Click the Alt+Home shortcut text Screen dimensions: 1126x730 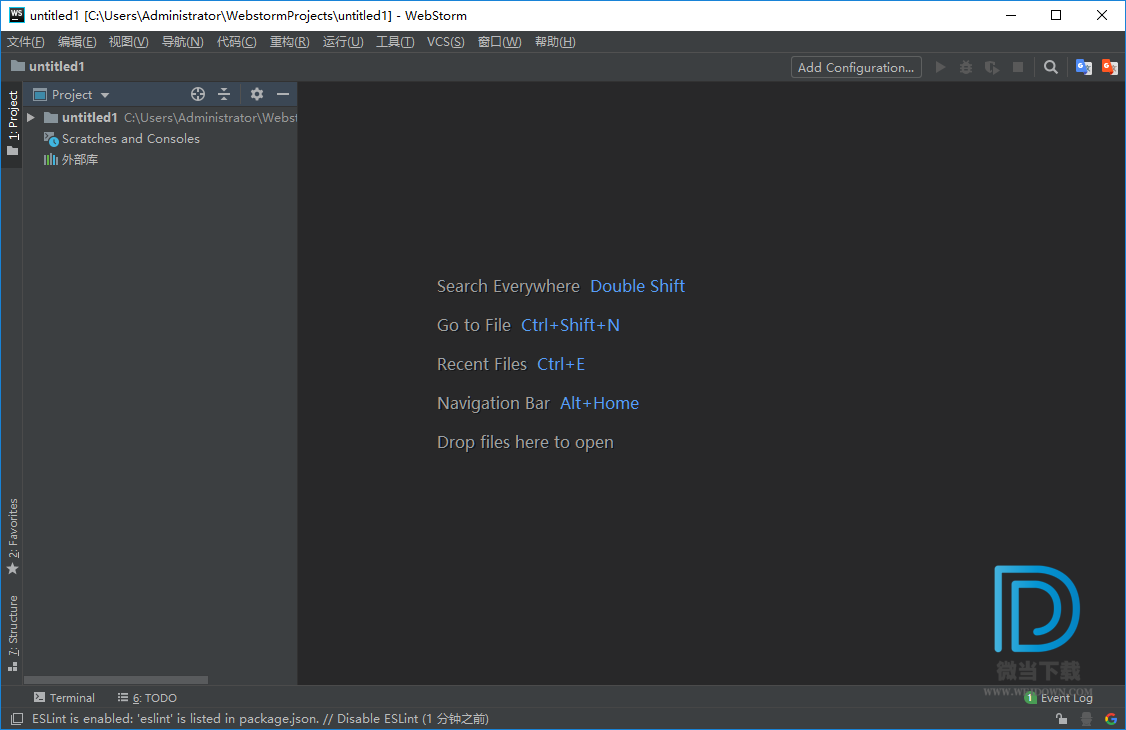pyautogui.click(x=599, y=403)
